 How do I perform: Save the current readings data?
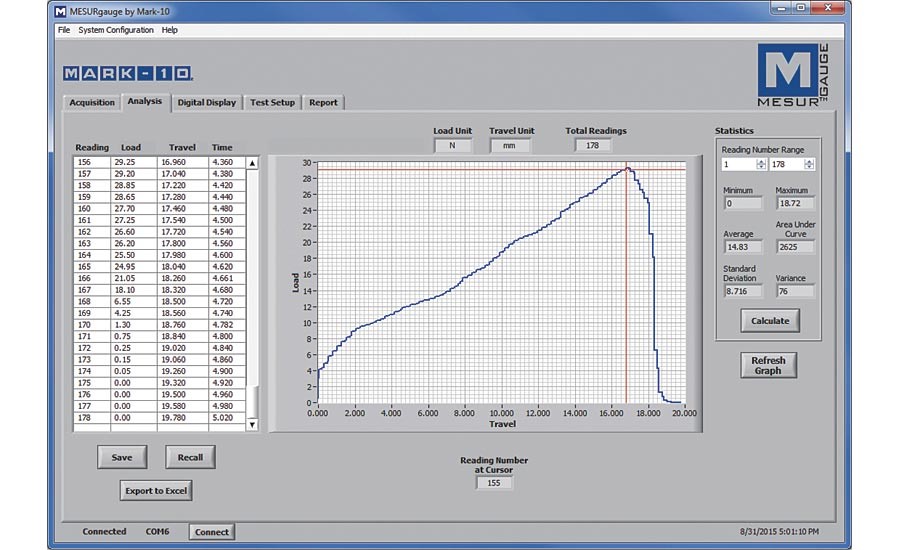point(122,457)
